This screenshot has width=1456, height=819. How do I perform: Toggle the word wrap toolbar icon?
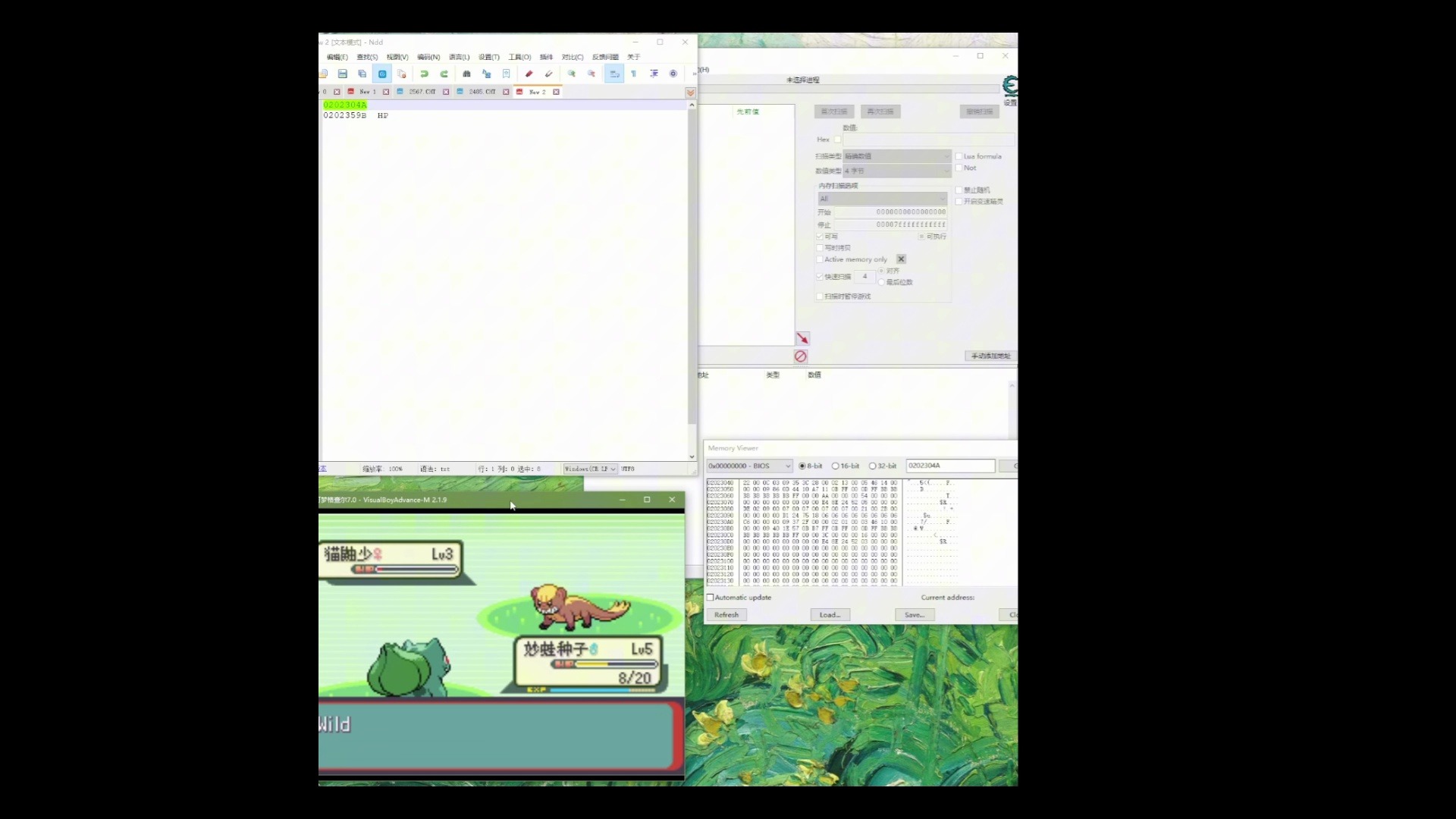click(x=614, y=74)
